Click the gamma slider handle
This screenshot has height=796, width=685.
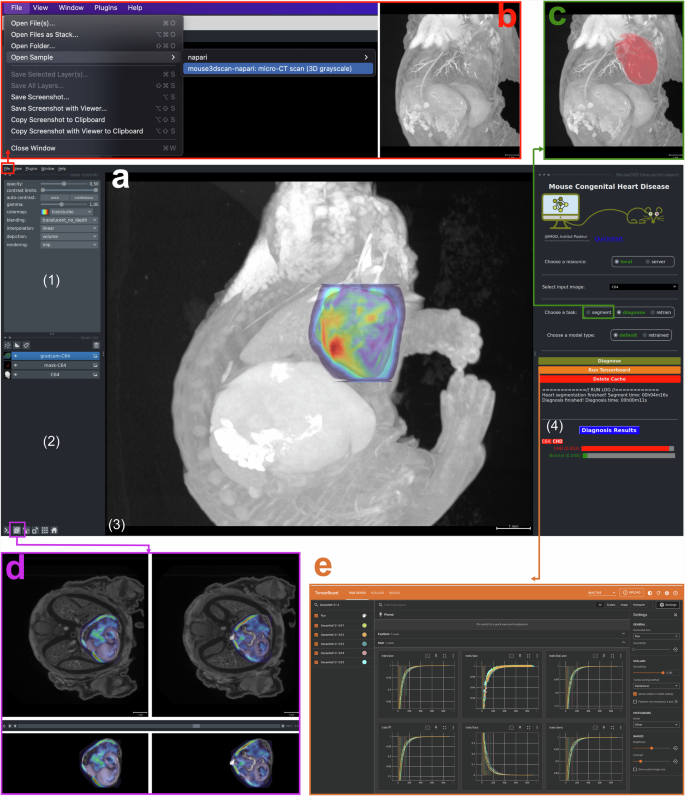click(x=61, y=204)
